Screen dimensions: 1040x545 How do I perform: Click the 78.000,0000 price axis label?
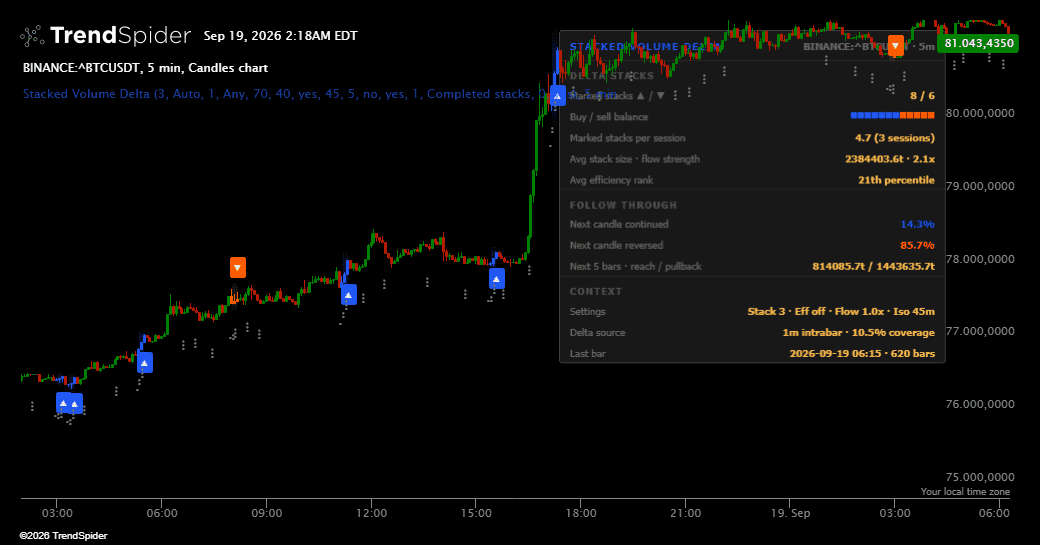(980, 259)
